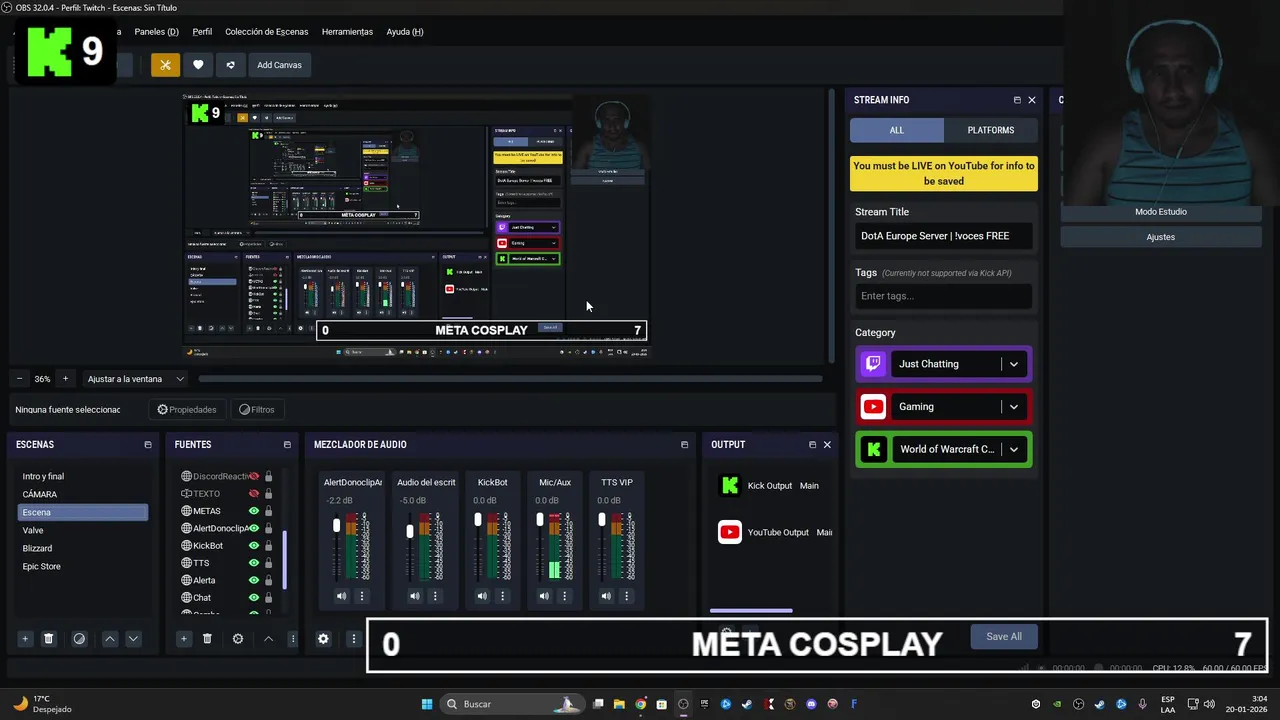Viewport: 1280px width, 720px height.
Task: Open Ajustes settings button
Action: (x=1161, y=237)
